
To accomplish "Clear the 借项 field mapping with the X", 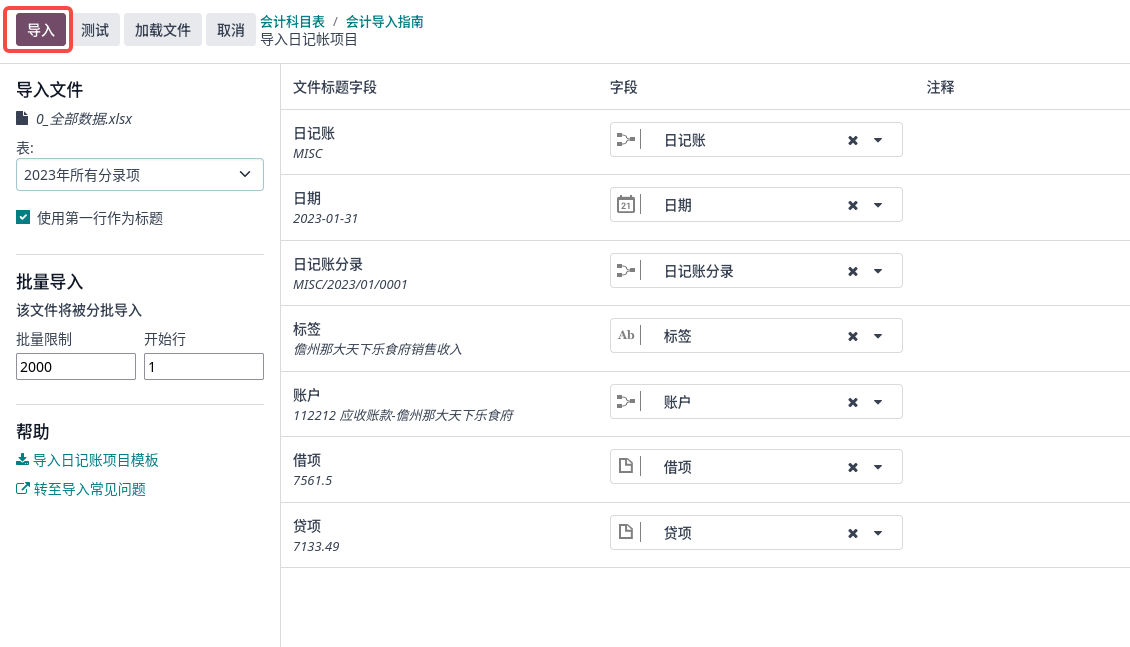I will [x=853, y=468].
